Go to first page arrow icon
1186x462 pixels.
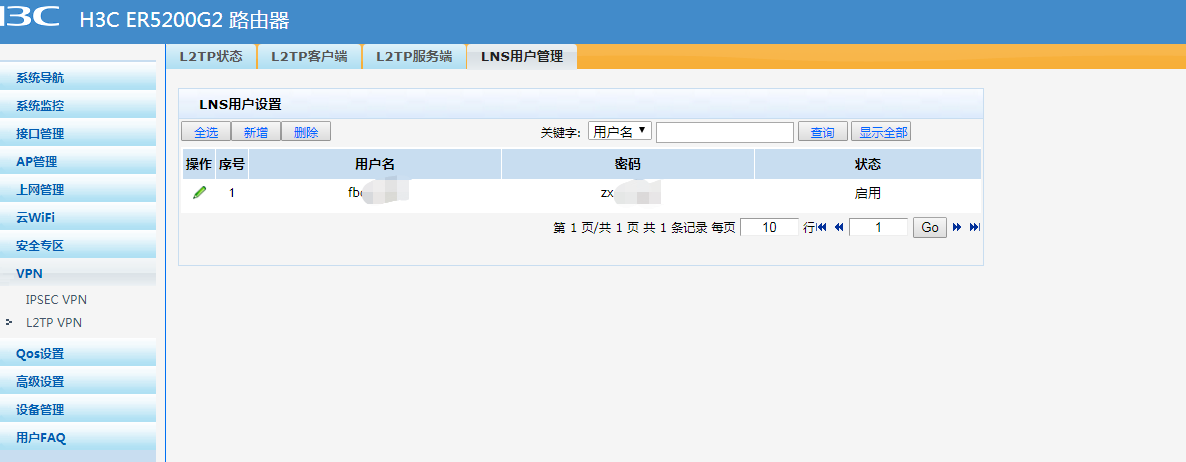click(x=822, y=227)
